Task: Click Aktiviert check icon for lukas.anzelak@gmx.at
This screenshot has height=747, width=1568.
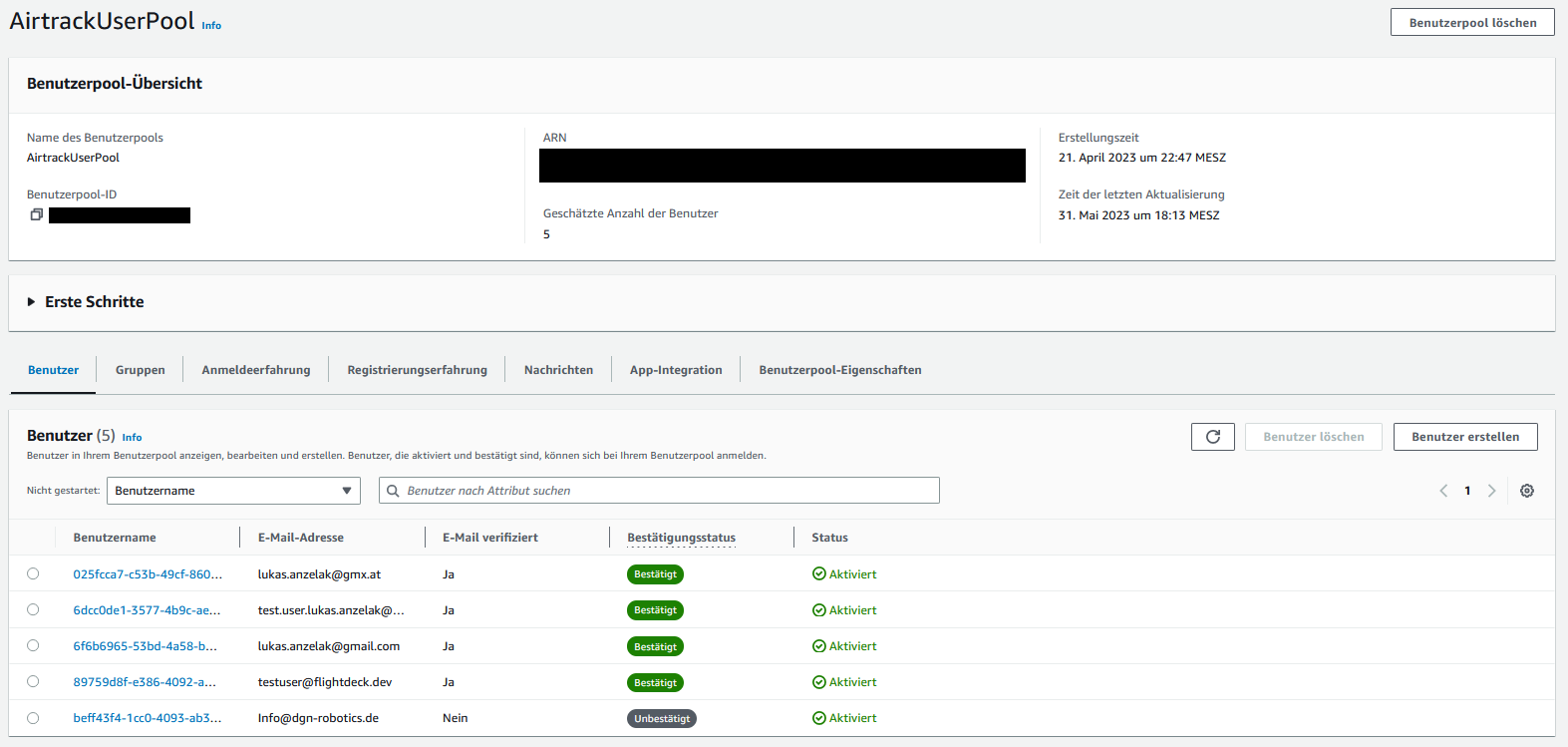Action: (x=819, y=574)
